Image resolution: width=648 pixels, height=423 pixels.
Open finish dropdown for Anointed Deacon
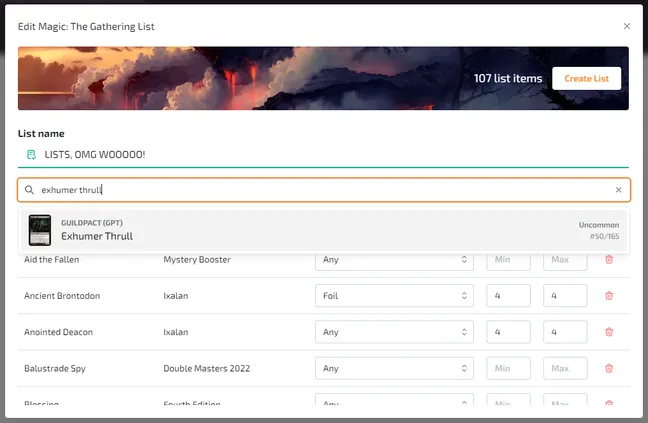coord(394,332)
